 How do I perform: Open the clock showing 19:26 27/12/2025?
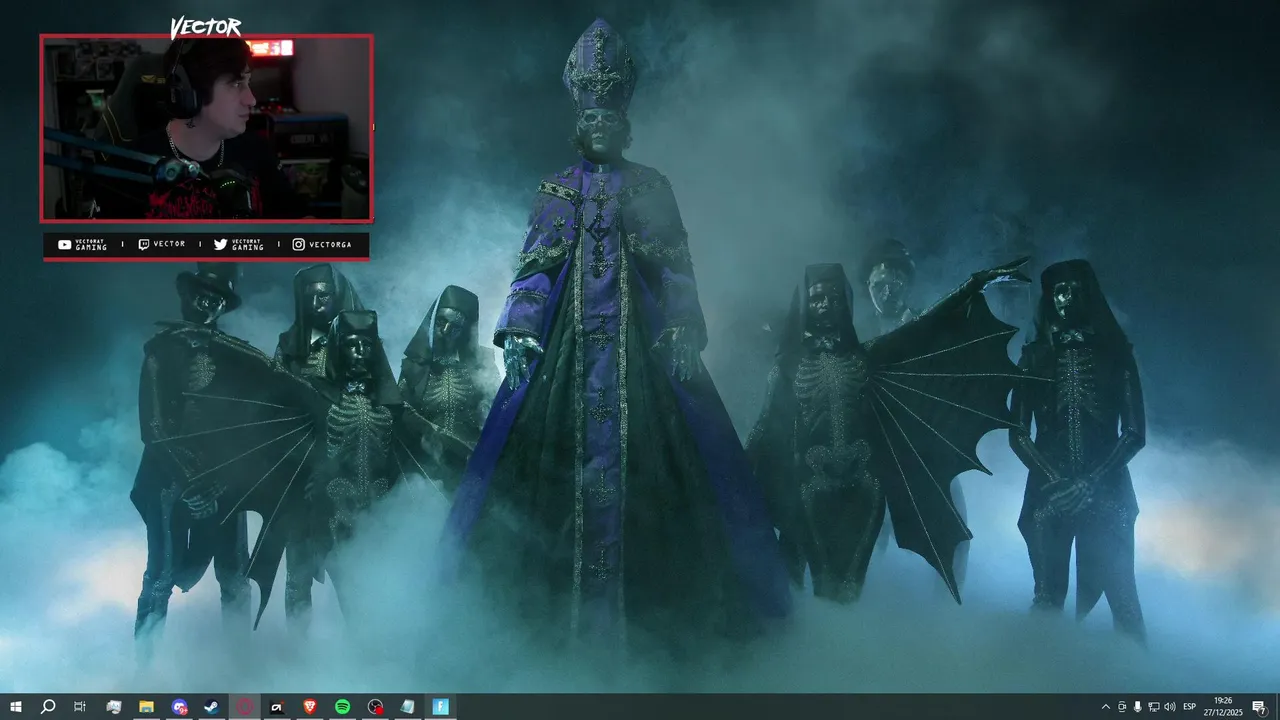(x=1223, y=707)
